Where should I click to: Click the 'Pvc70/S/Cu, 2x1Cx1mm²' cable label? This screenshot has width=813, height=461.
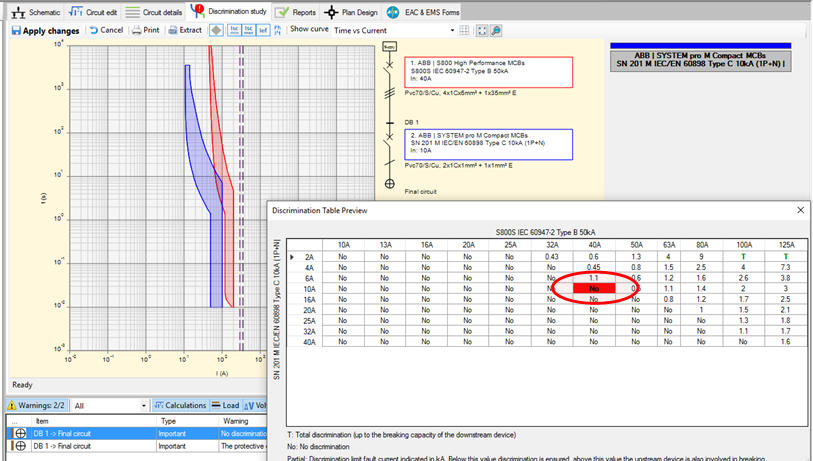tap(458, 165)
